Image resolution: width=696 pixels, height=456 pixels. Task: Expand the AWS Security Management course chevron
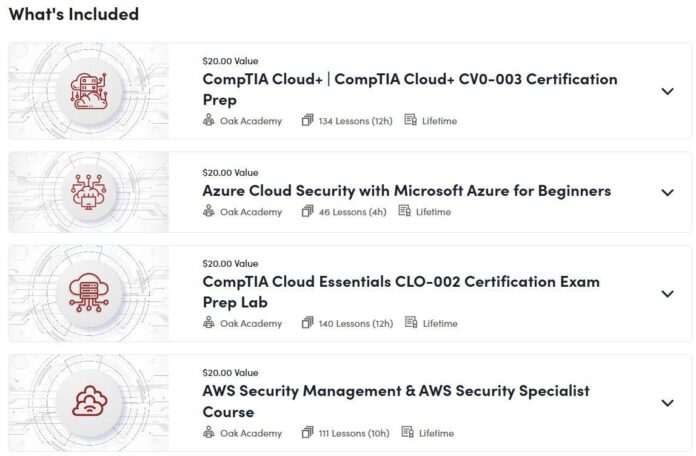point(667,403)
